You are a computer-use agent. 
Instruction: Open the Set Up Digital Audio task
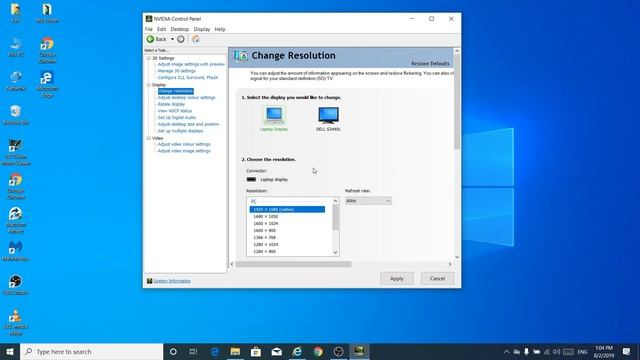[177, 118]
